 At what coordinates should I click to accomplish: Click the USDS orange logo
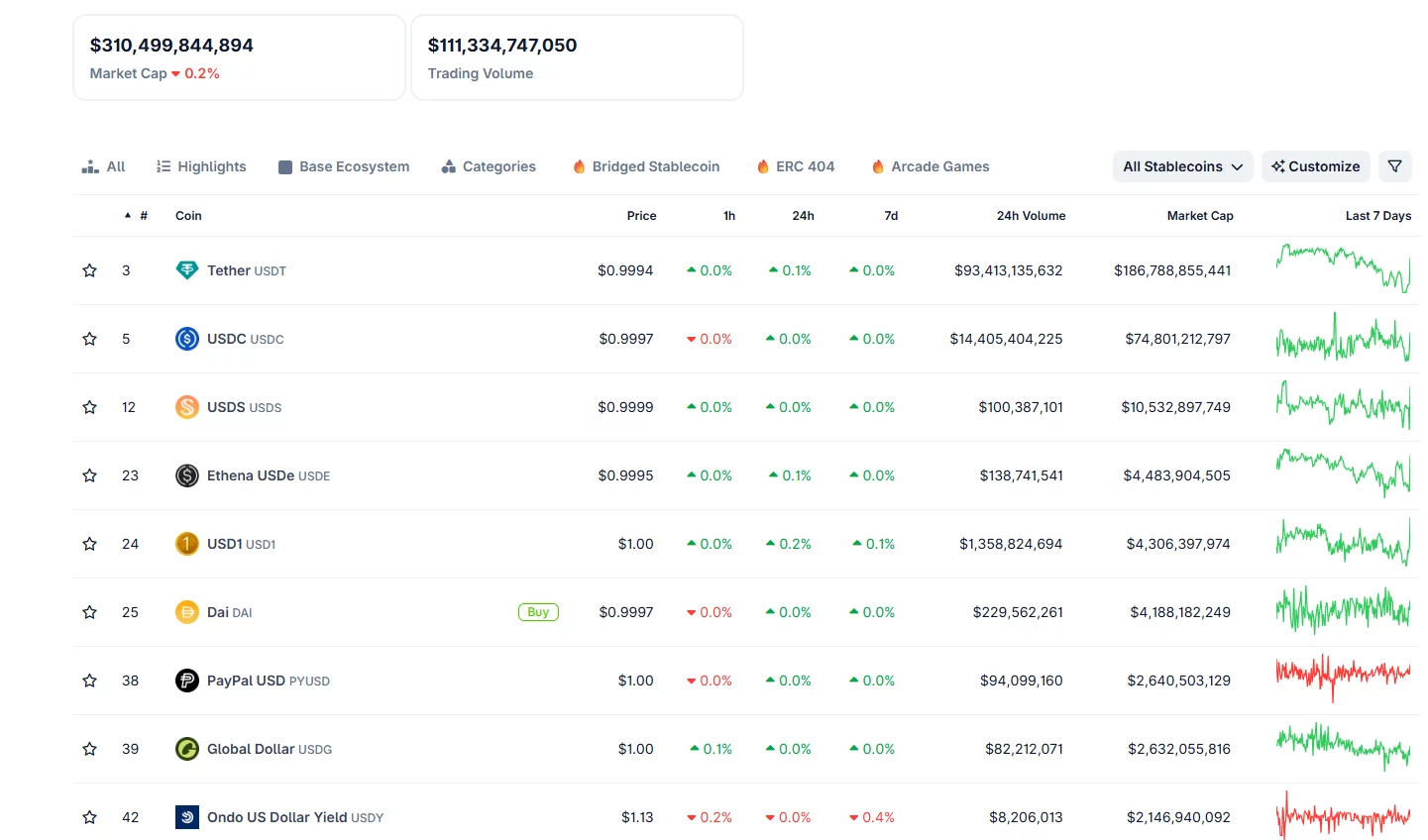[x=187, y=407]
